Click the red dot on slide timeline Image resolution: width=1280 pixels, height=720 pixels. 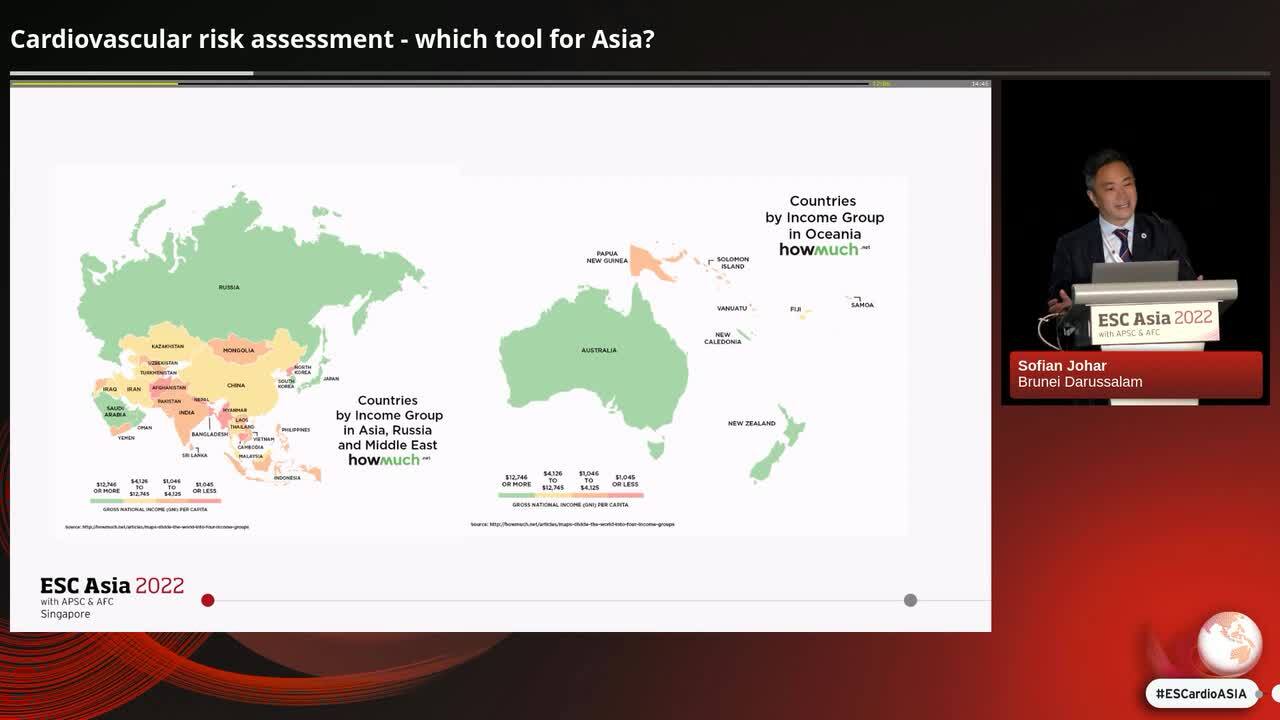click(x=207, y=600)
